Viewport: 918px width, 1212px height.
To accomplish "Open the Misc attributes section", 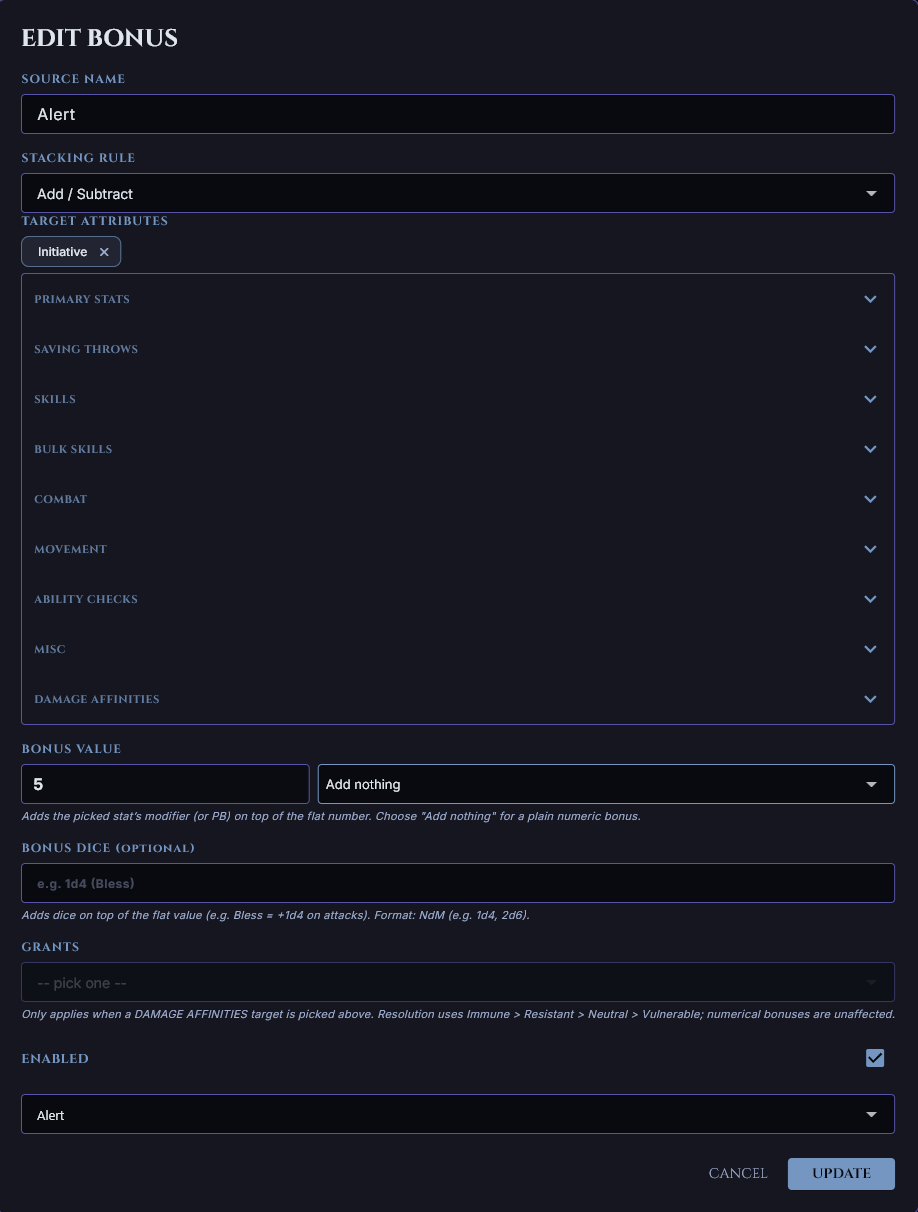I will click(x=870, y=649).
